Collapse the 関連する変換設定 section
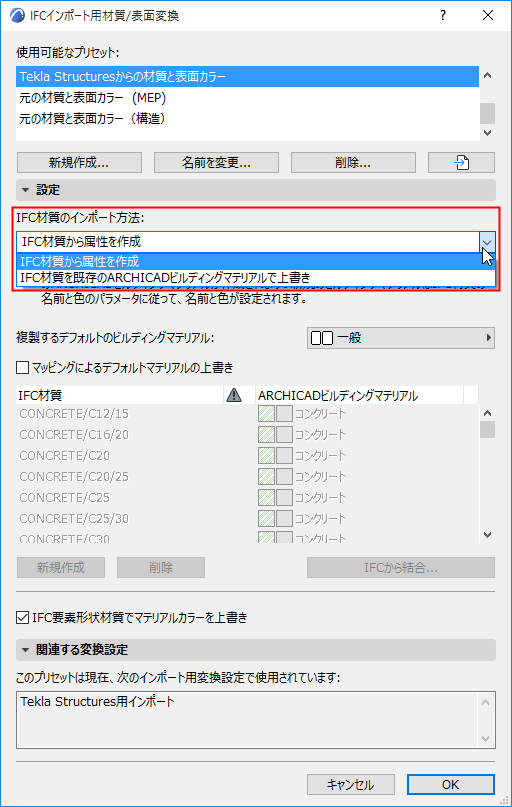 coord(25,650)
